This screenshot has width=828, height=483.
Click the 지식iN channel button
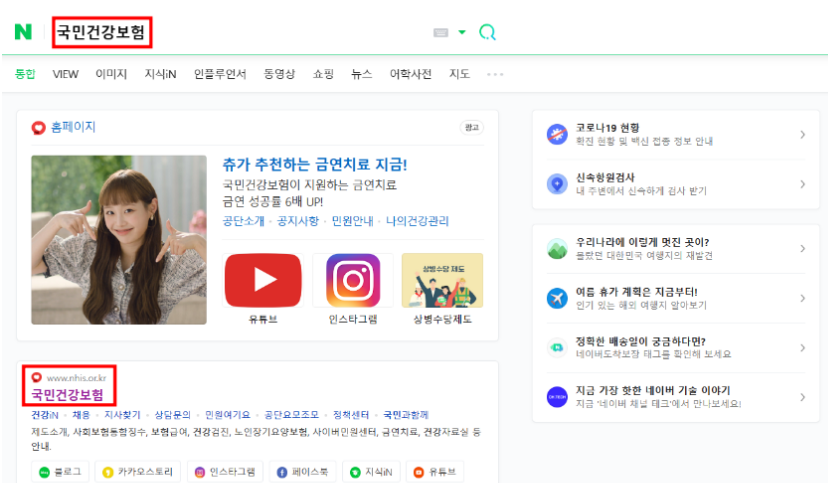click(x=371, y=472)
